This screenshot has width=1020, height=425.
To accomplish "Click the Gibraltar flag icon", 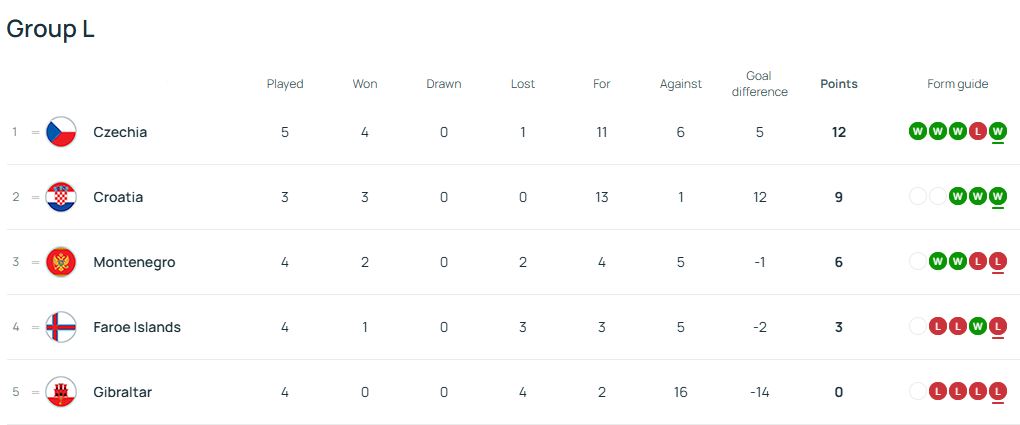I will 61,392.
